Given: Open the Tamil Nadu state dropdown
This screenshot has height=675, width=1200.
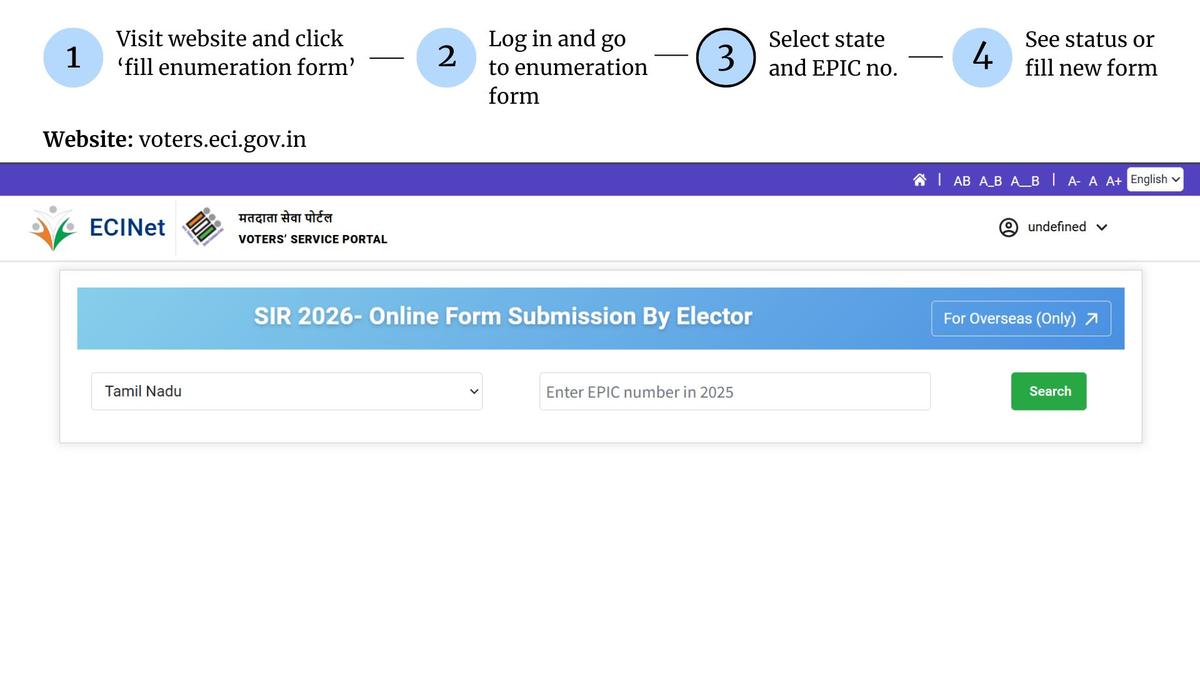Looking at the screenshot, I should (286, 391).
